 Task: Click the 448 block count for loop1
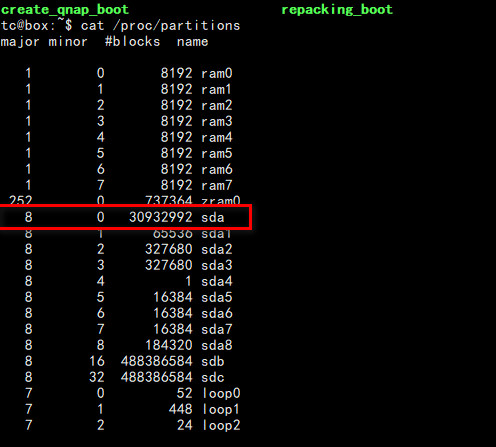coord(181,409)
